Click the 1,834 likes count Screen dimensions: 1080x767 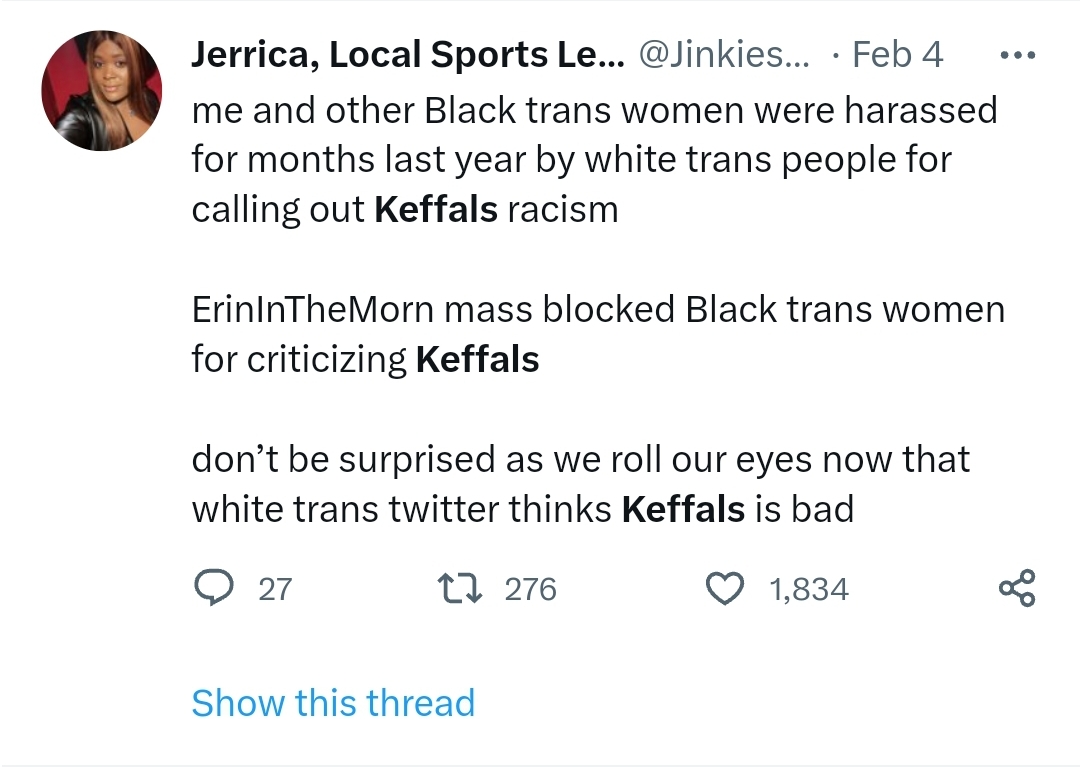click(x=809, y=590)
